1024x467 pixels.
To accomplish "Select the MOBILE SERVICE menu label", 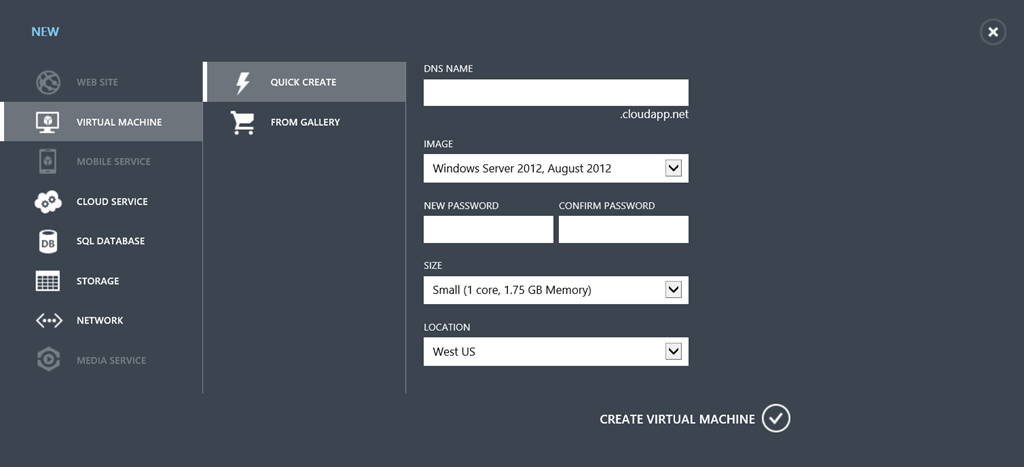I will 114,161.
